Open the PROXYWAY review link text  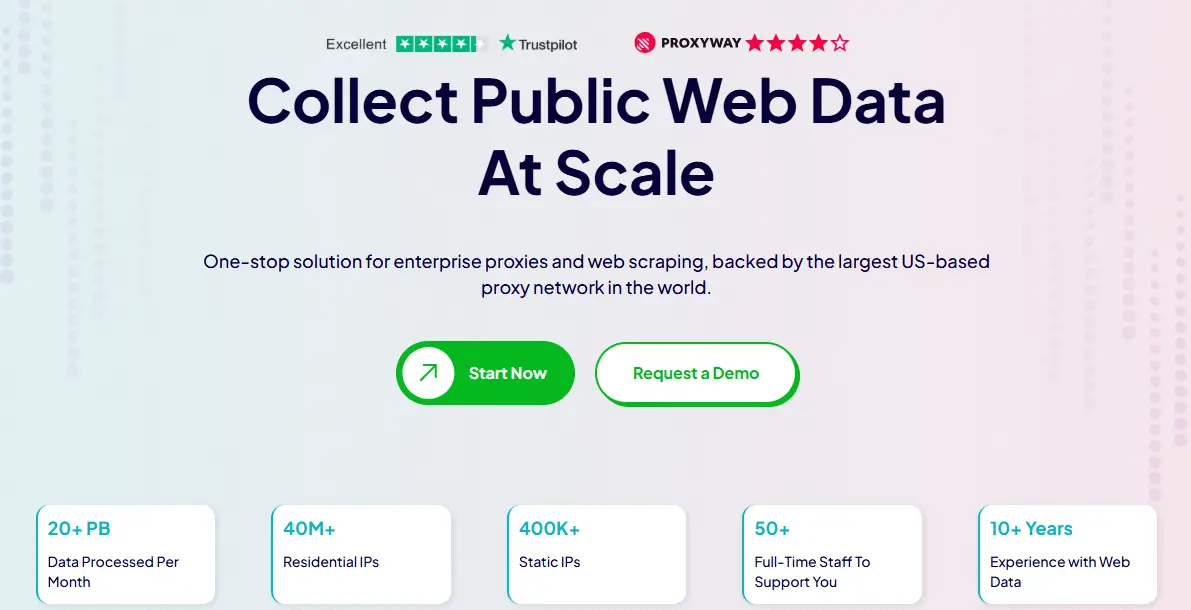[x=700, y=43]
